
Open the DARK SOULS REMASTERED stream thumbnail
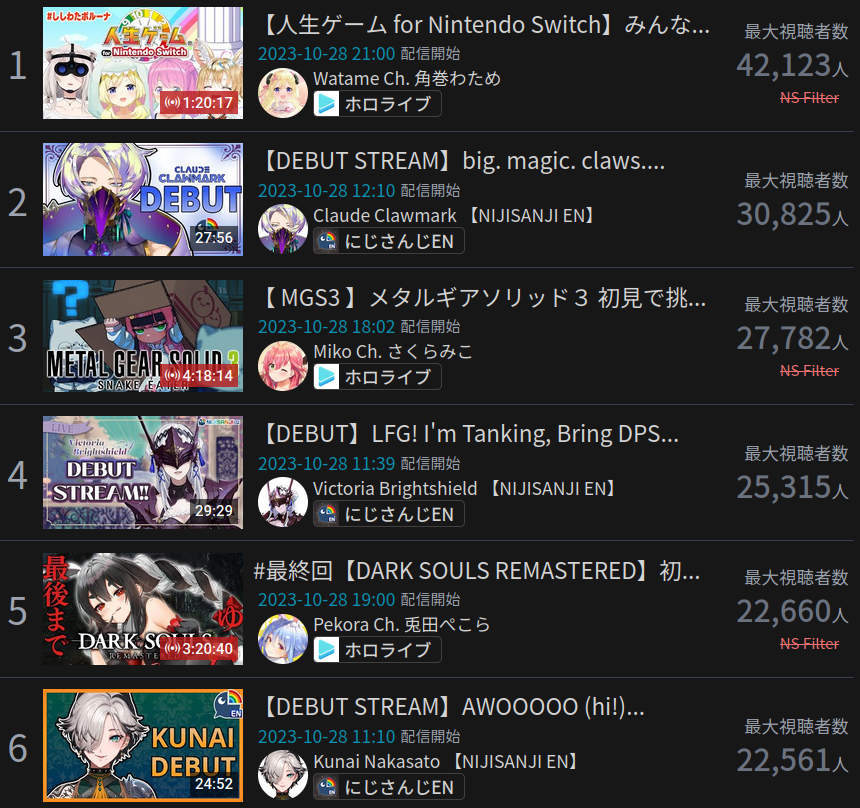click(x=143, y=609)
